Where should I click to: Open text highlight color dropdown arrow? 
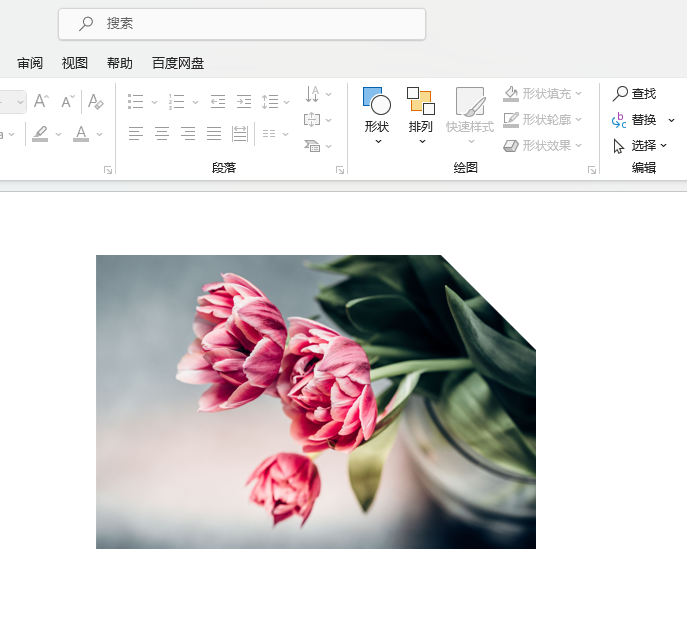click(58, 134)
